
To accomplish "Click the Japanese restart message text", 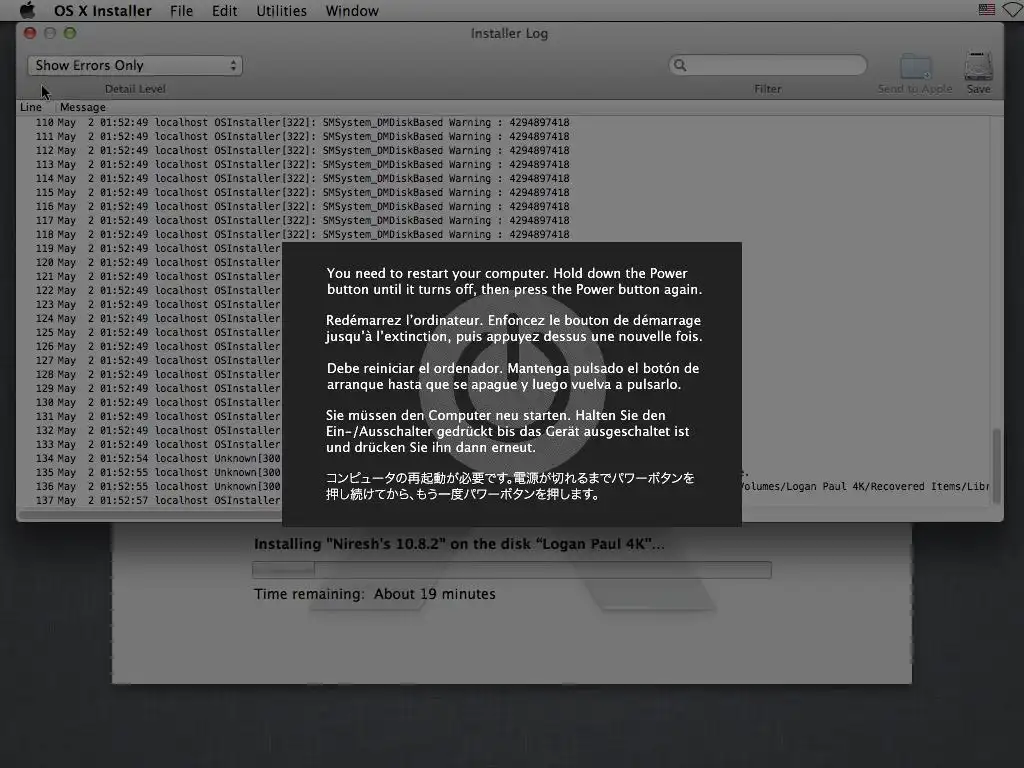I will pos(510,486).
